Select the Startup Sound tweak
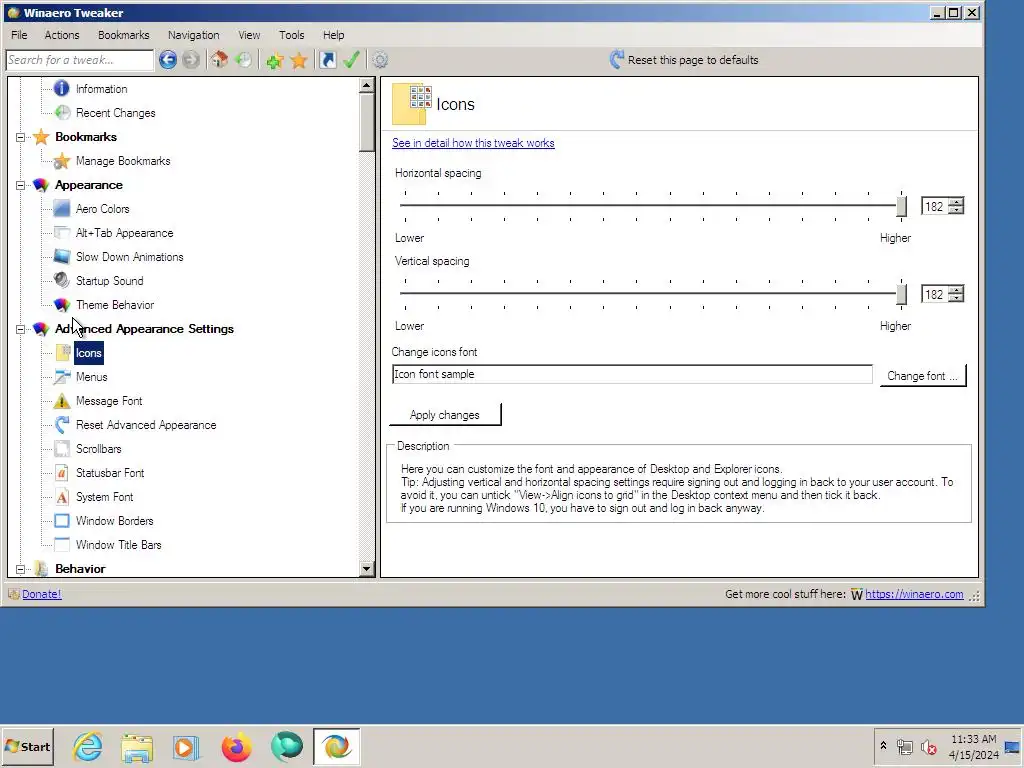Screen dimensions: 1024x768 tap(109, 281)
